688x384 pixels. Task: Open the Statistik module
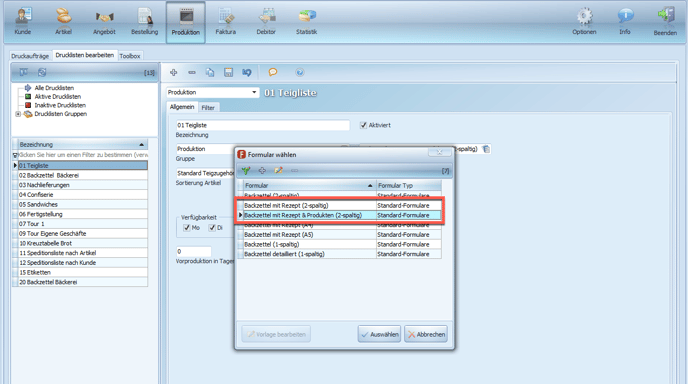point(306,22)
